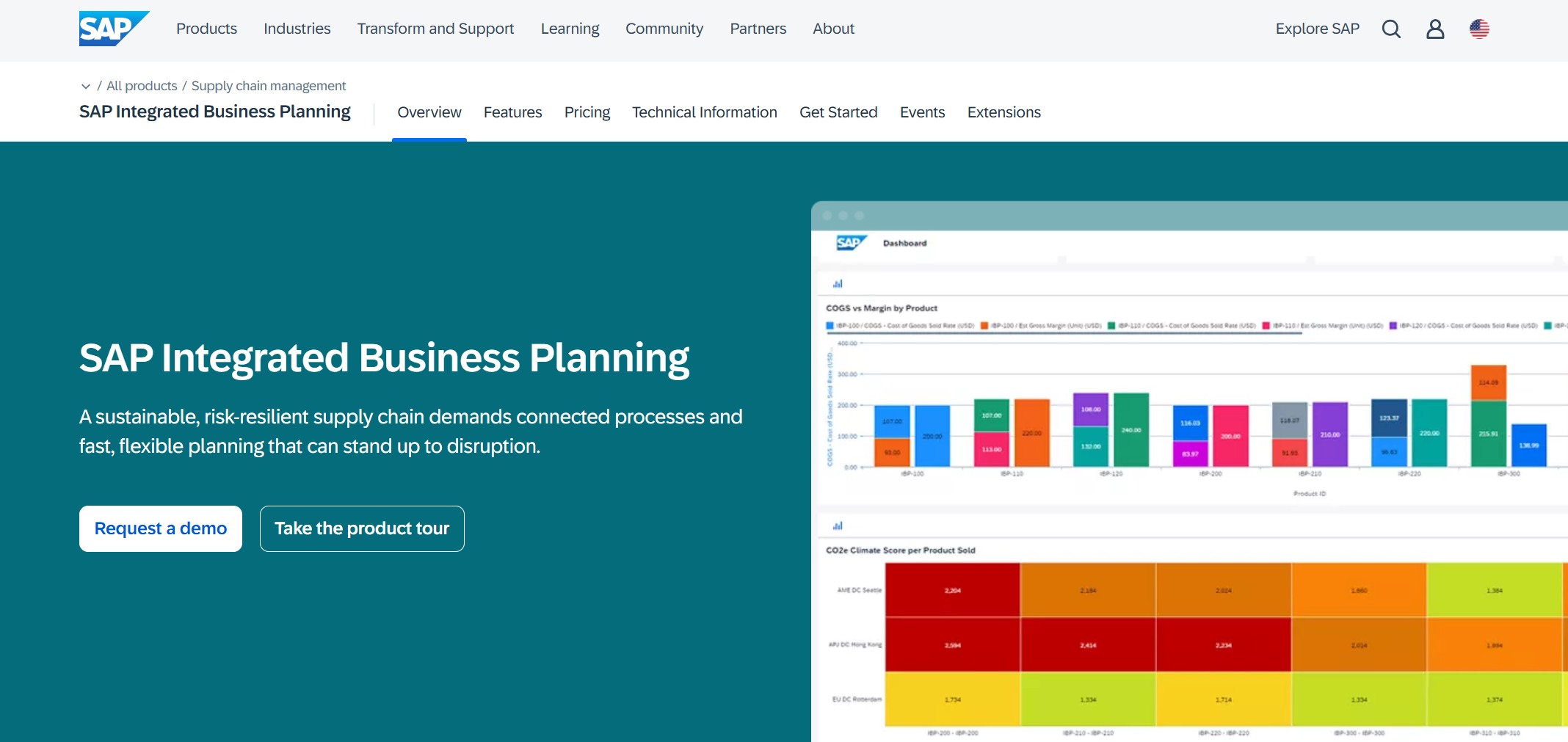This screenshot has height=742, width=1568.
Task: Switch to the Pricing tab
Action: [587, 112]
